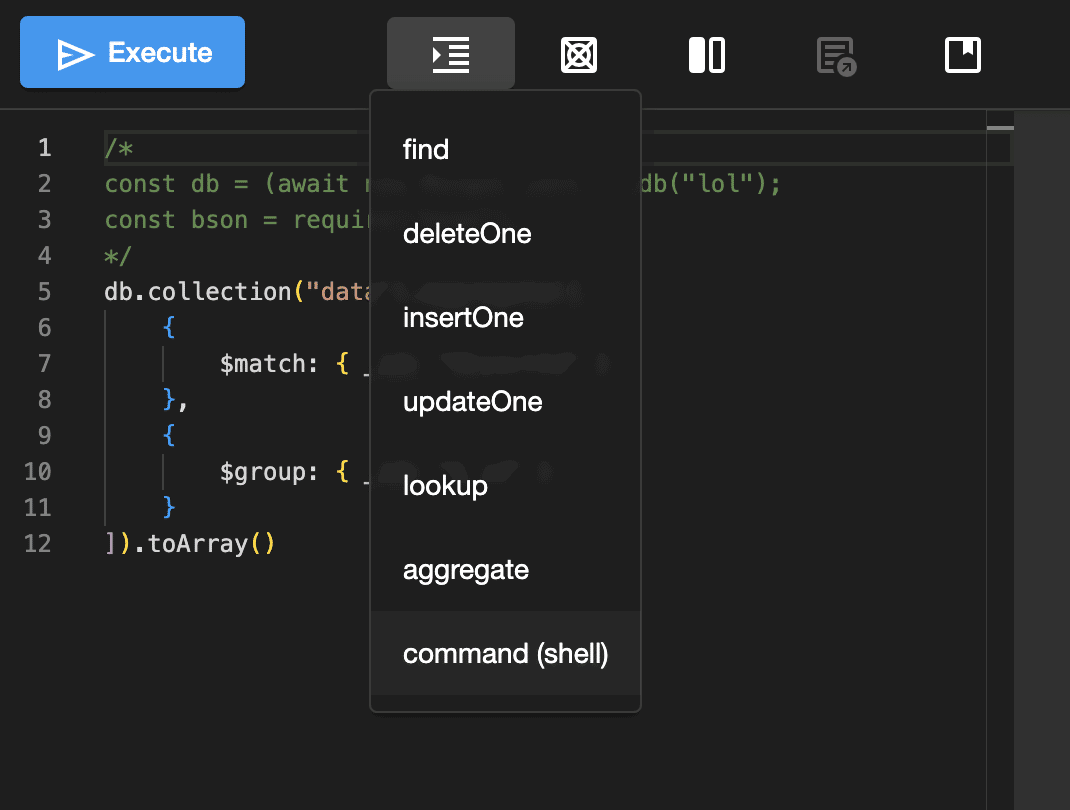
Task: Select the find snippet
Action: (426, 150)
